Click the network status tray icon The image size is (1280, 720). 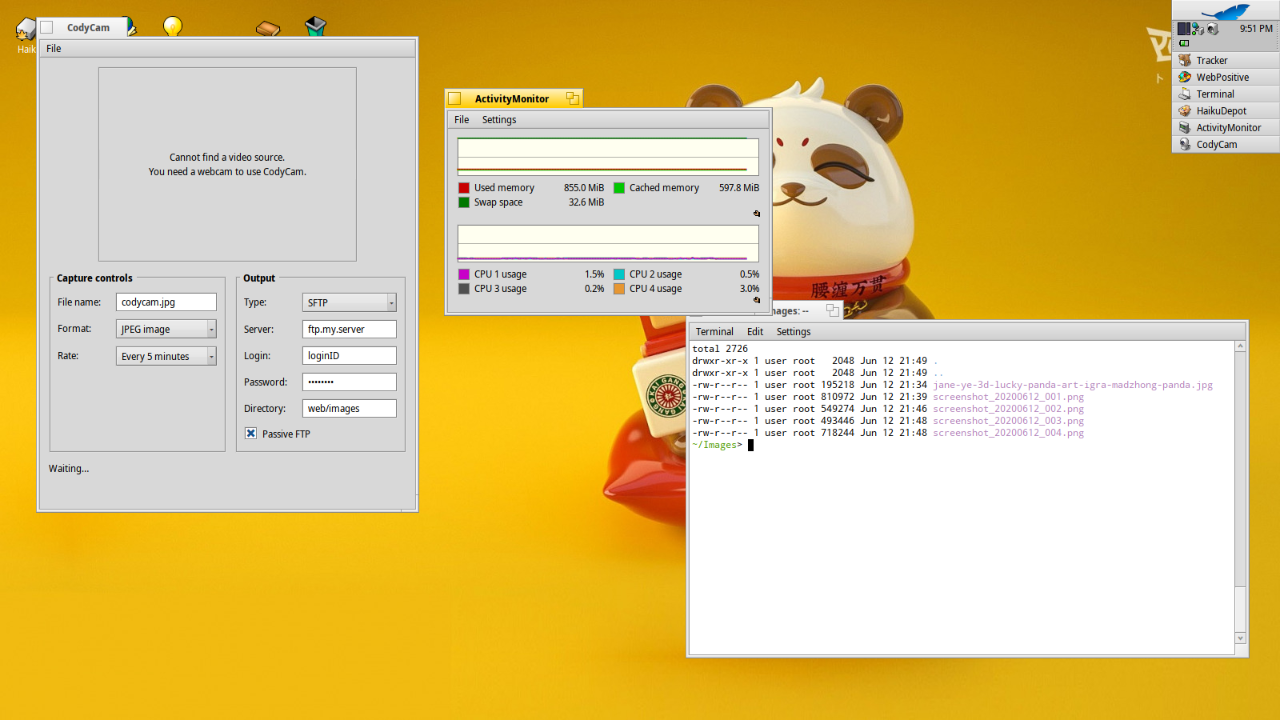[1198, 29]
